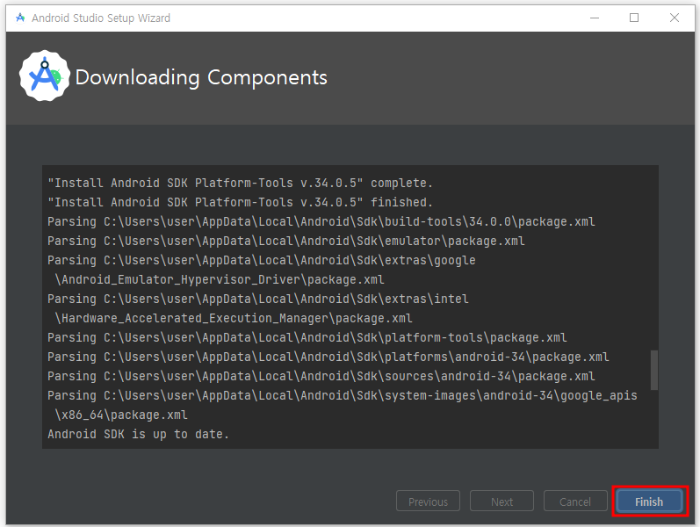
Task: Click the log output scrollbar thumb
Action: coord(654,370)
